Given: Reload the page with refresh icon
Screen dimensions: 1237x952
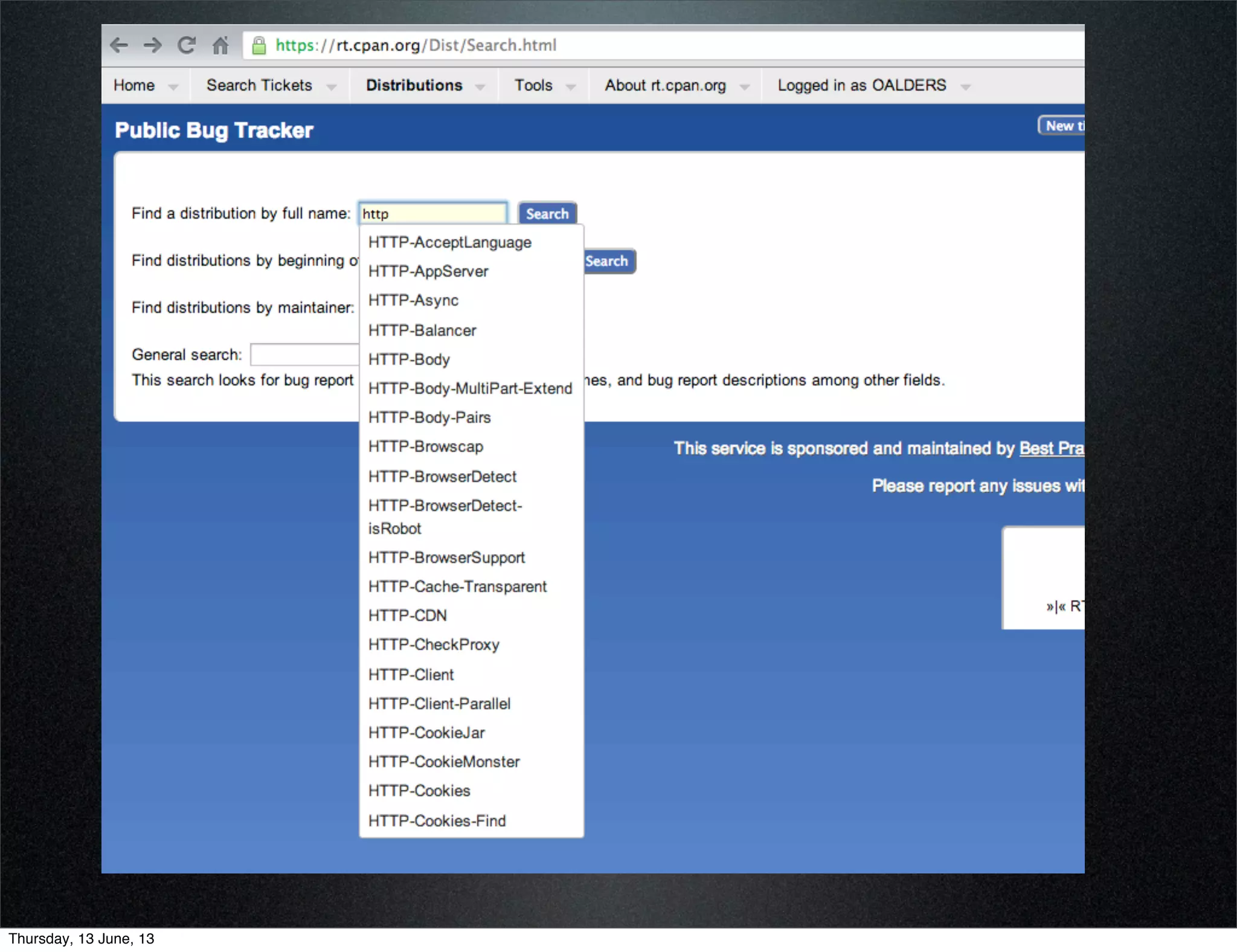Looking at the screenshot, I should coord(187,45).
